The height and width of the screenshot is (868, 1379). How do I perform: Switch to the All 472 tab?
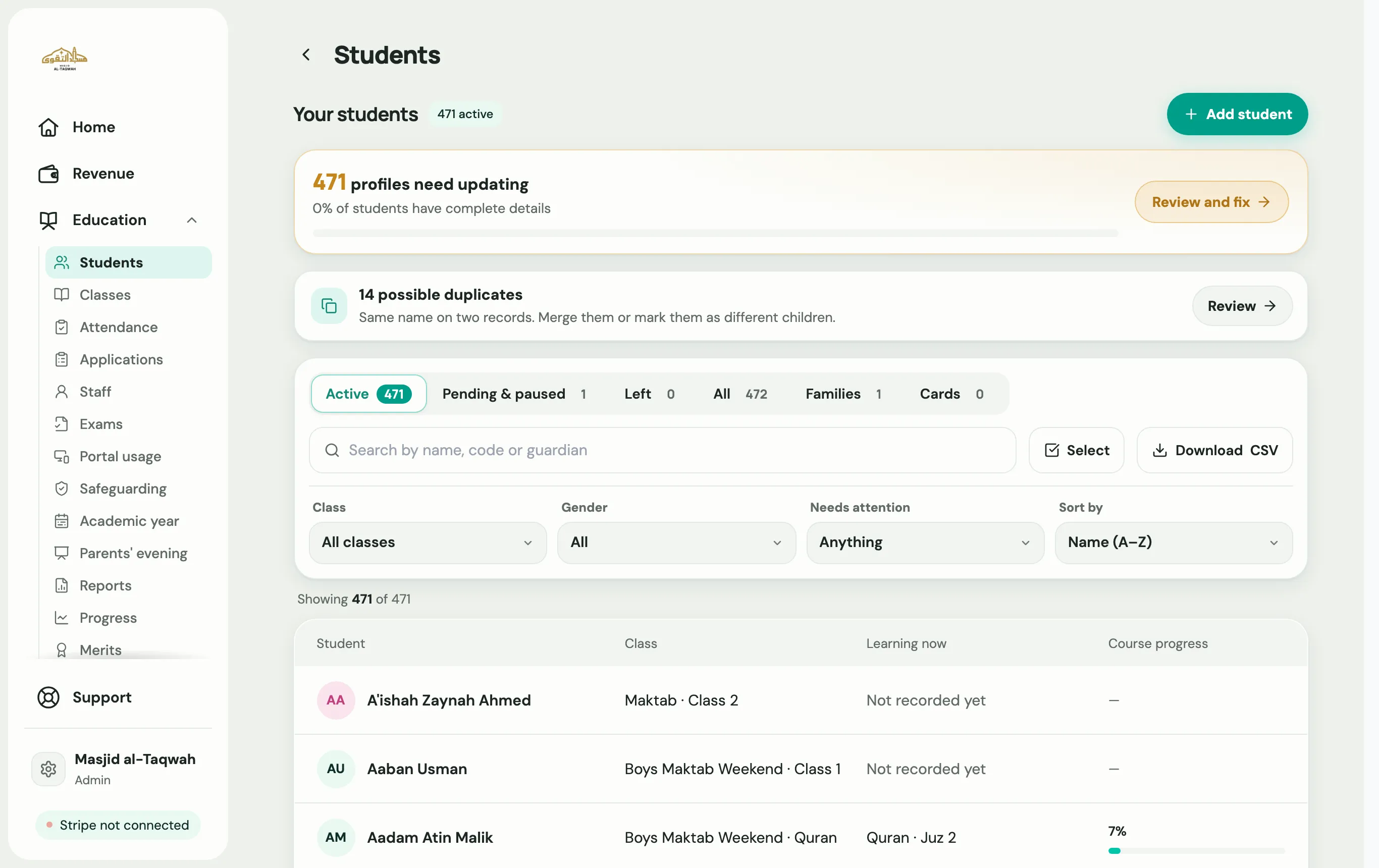pos(740,394)
